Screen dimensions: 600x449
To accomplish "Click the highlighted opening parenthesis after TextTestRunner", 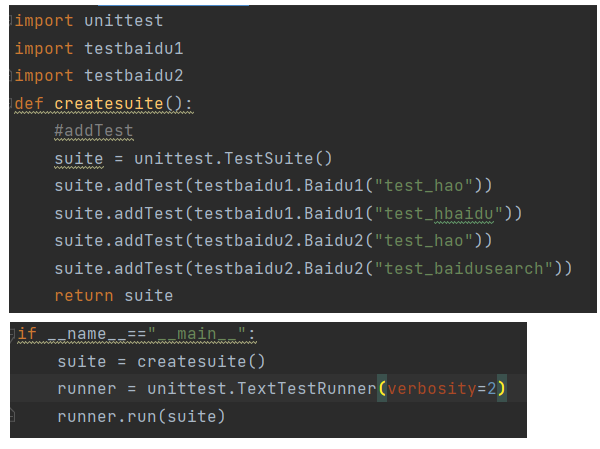I will tap(382, 389).
